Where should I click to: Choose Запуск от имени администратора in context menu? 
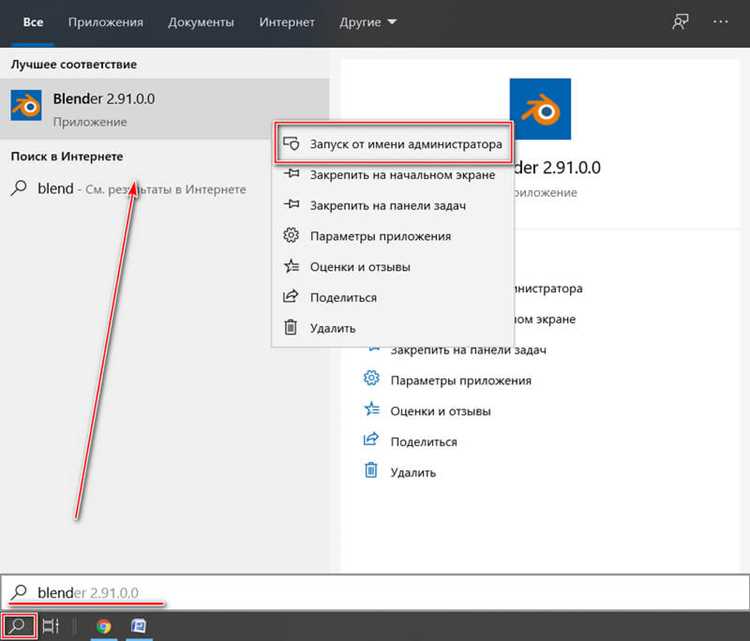[393, 144]
